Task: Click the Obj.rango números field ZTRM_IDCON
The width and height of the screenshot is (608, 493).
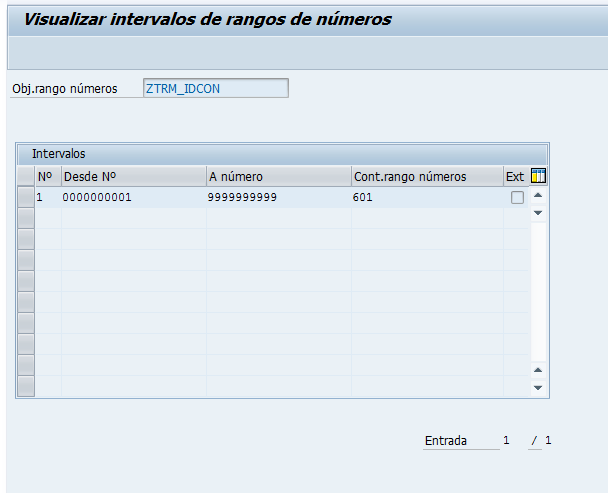Action: [x=215, y=88]
